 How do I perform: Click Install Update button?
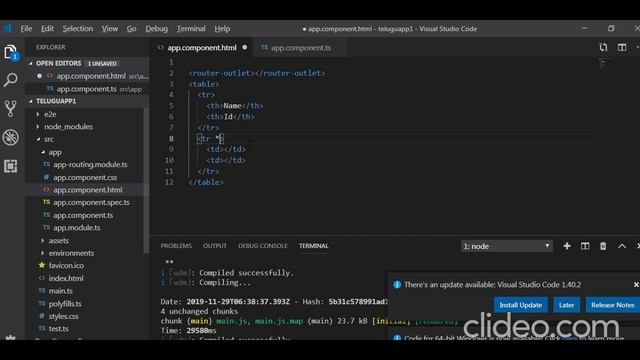click(521, 305)
